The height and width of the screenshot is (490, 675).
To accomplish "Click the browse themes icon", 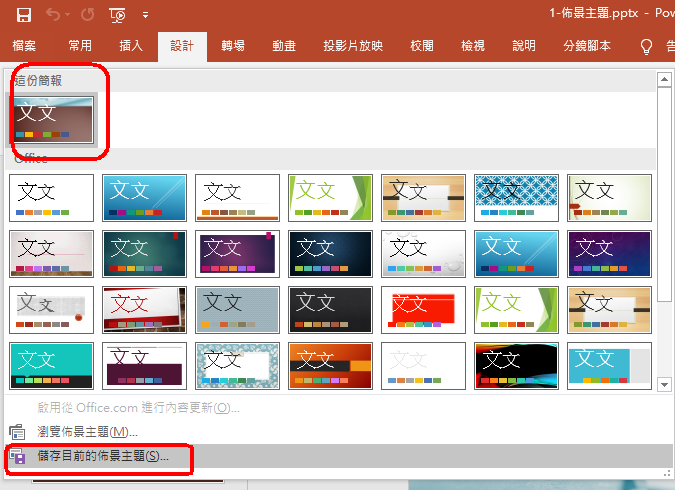I will 17,432.
